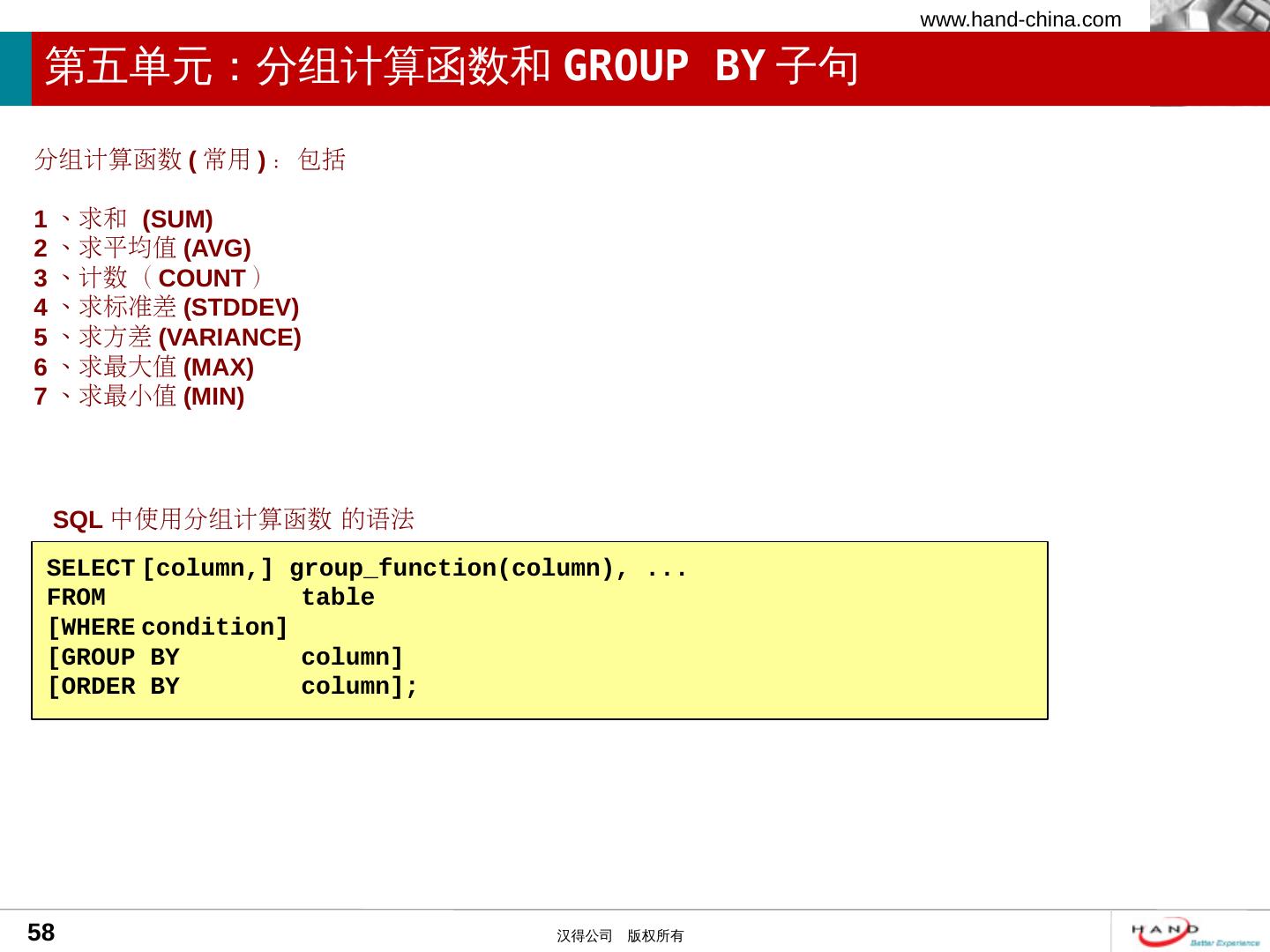Select the line '1、求和 (SUM)'
The image size is (1270, 952).
123,219
